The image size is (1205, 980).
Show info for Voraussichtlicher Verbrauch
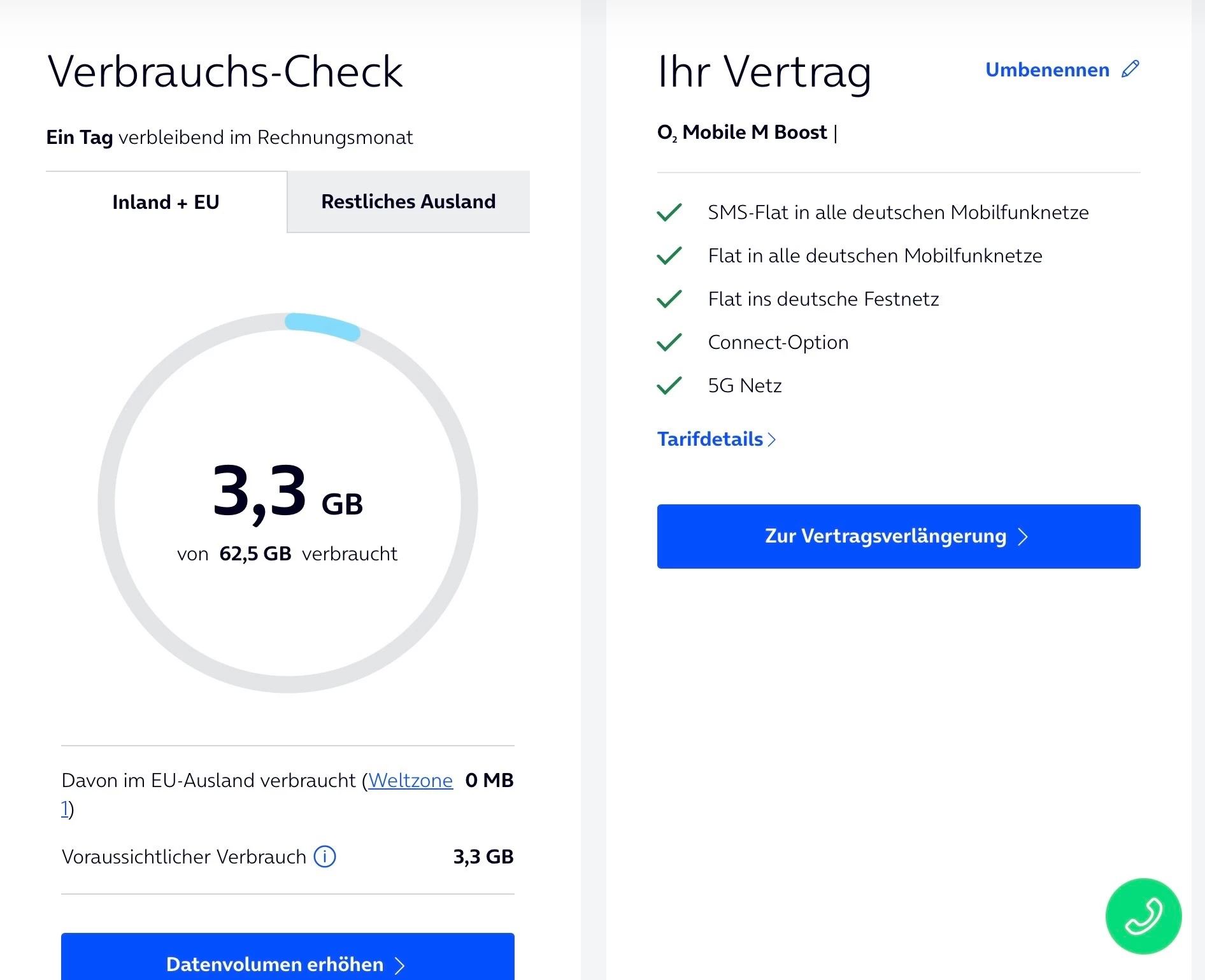(325, 856)
